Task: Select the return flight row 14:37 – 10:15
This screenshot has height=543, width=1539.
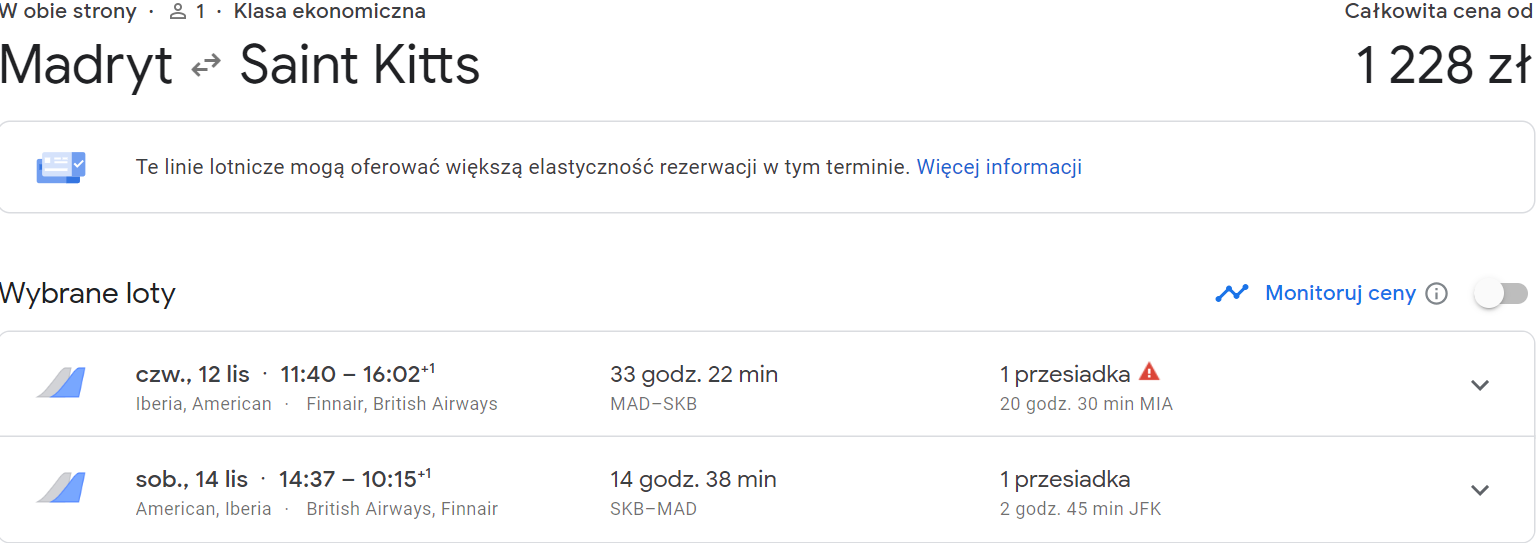Action: (767, 490)
